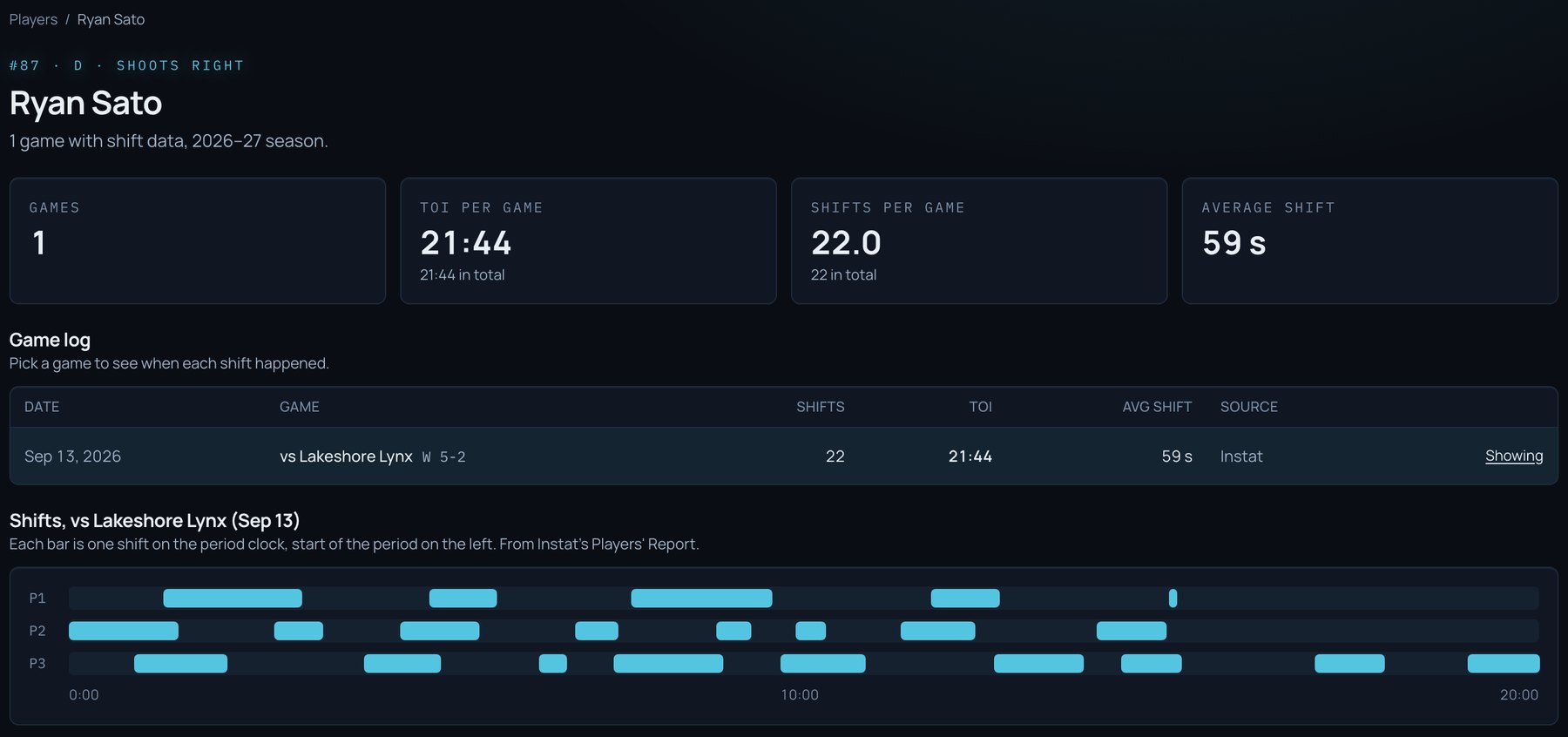Click the P1 period row label
This screenshot has width=1568, height=737.
click(37, 598)
